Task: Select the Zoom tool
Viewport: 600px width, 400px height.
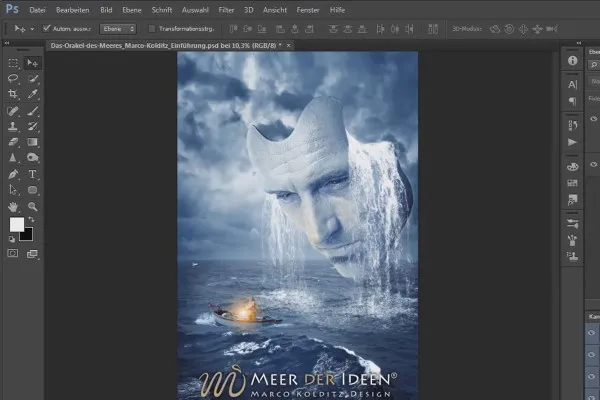Action: click(x=33, y=207)
